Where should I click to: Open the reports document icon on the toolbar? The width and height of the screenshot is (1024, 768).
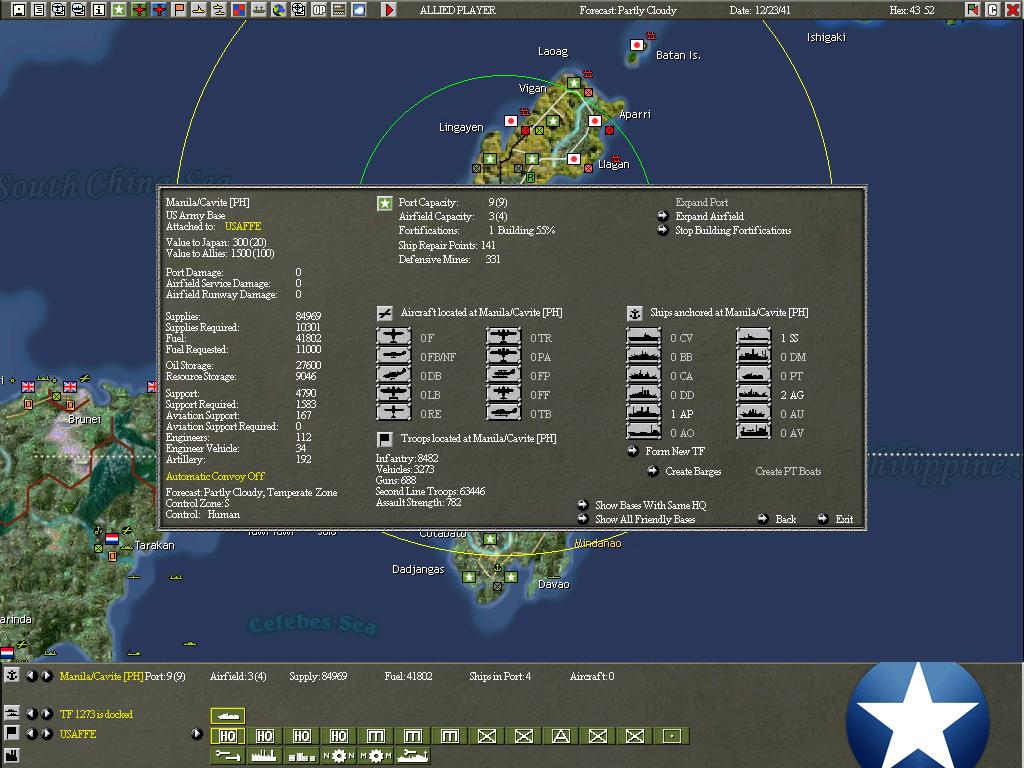[37, 10]
